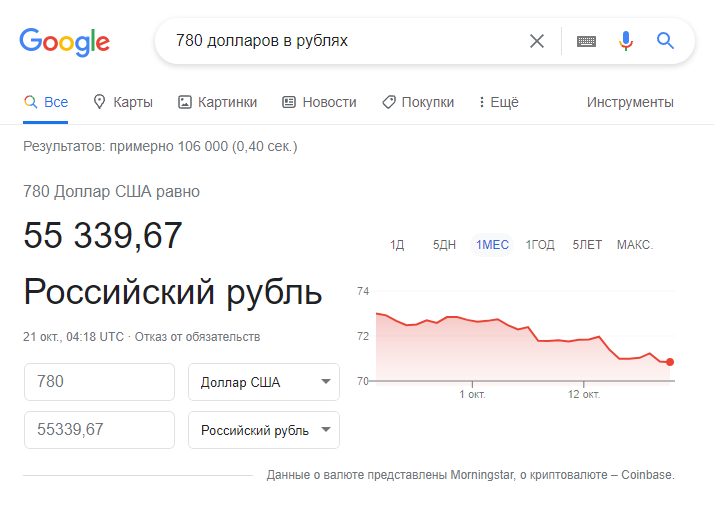Open the on-screen keyboard icon
The height and width of the screenshot is (508, 714).
point(586,41)
